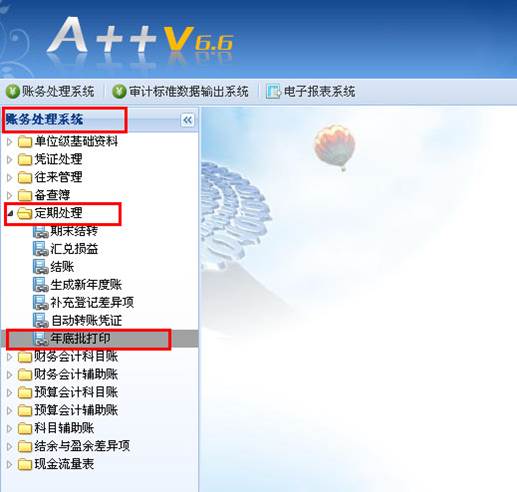
Task: Expand the 凭证处理 folder arrow
Action: point(9,160)
